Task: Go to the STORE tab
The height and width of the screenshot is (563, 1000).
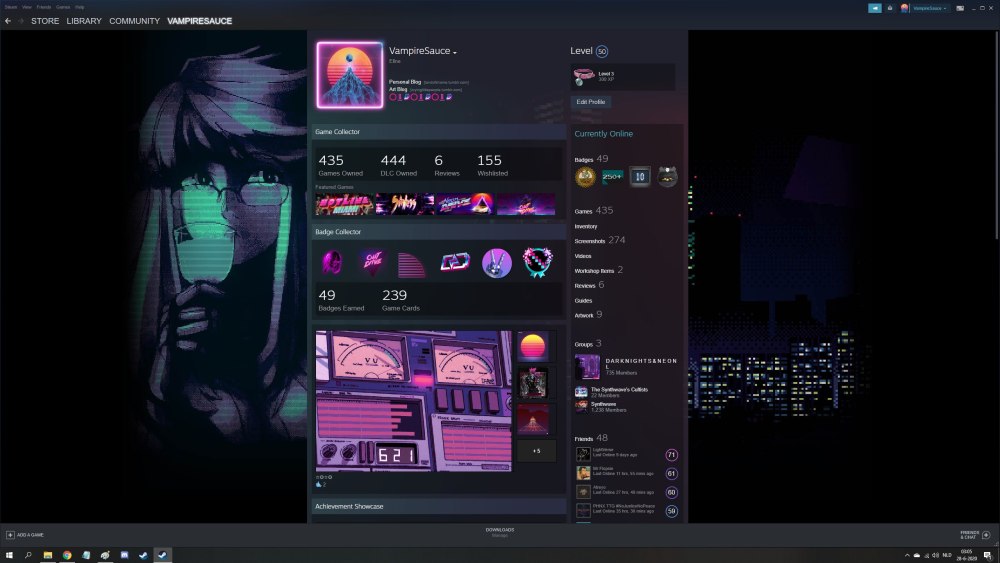Action: click(45, 21)
